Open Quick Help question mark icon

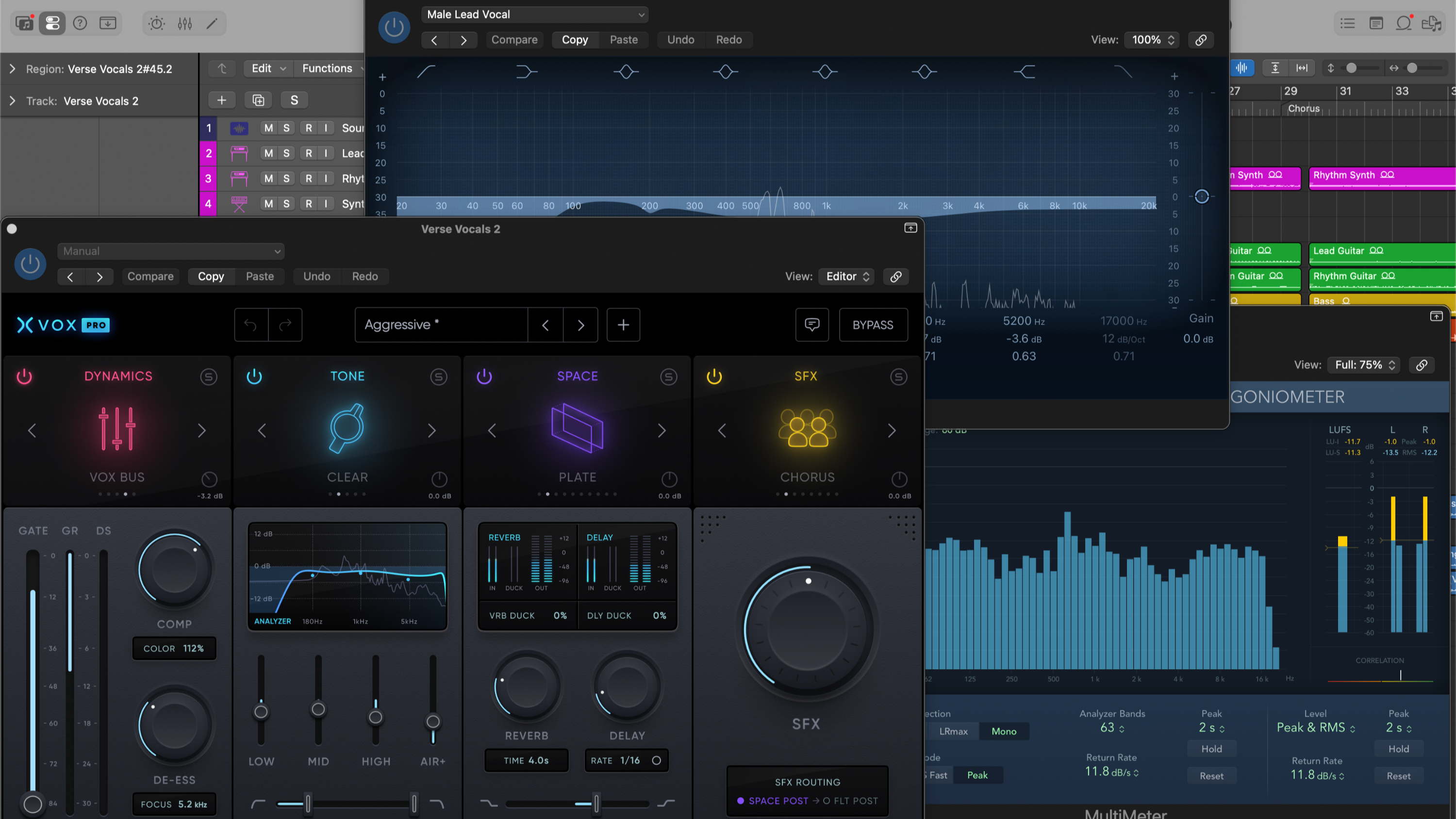click(80, 23)
